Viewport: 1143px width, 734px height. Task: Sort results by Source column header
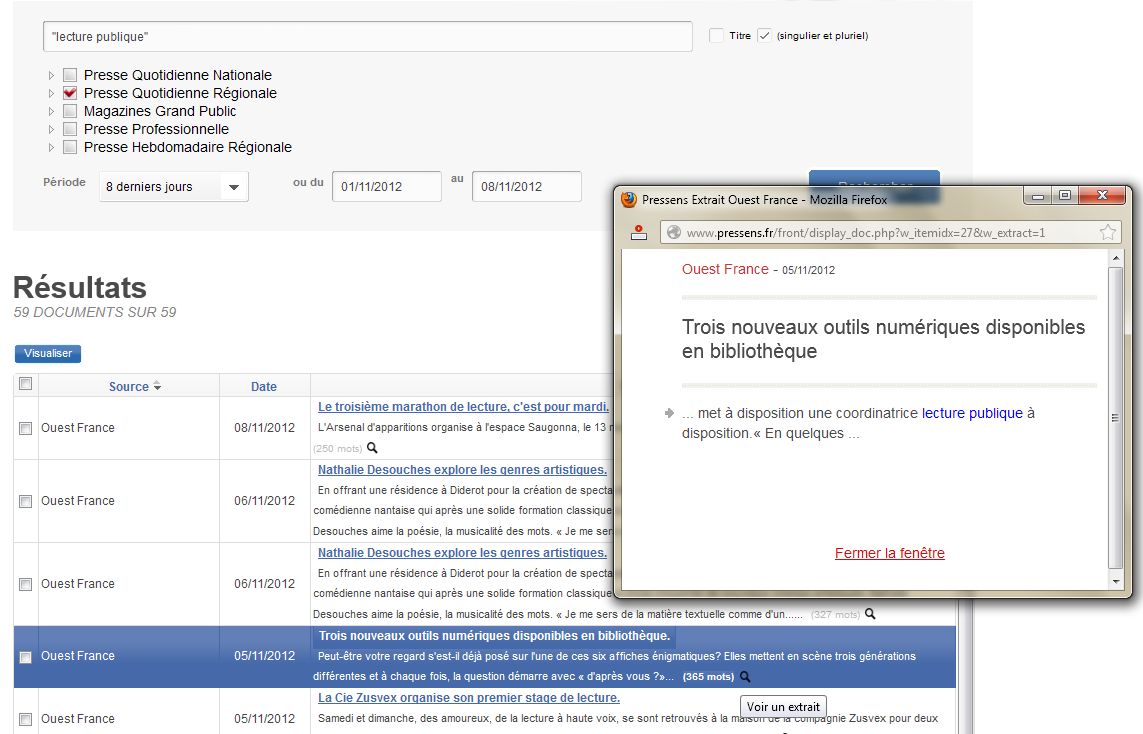tap(129, 386)
